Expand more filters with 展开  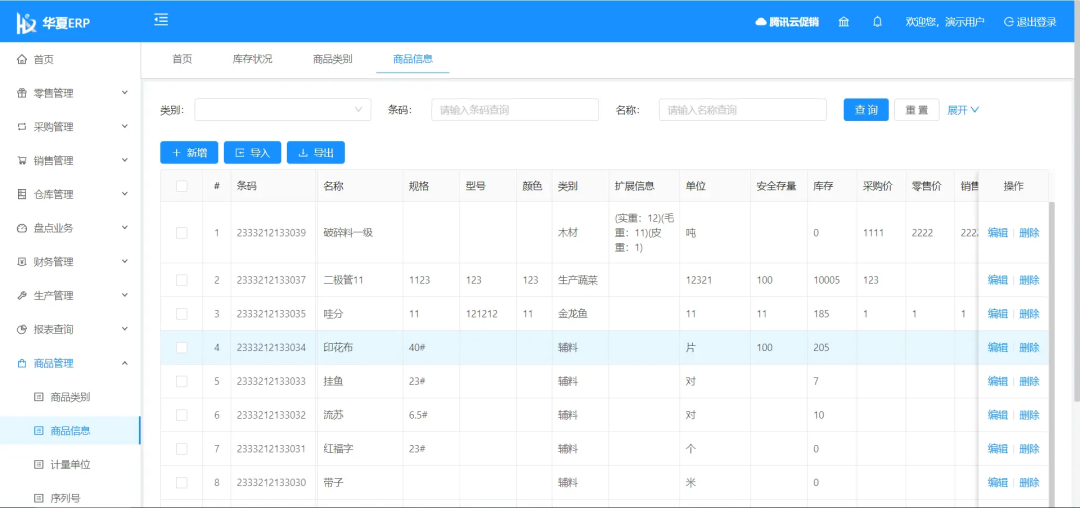pos(964,110)
